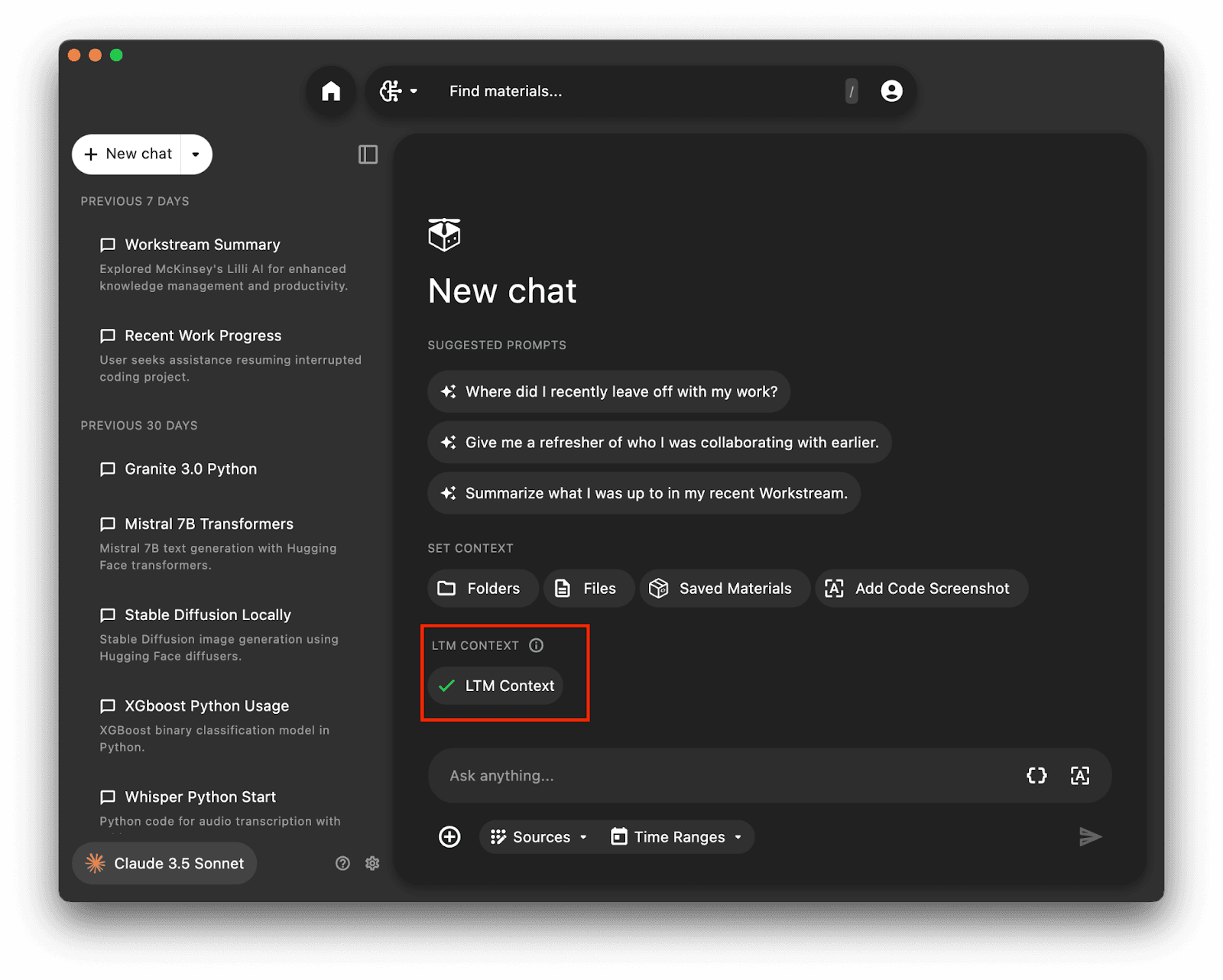Start a New chat
The height and width of the screenshot is (980, 1223).
coord(128,154)
